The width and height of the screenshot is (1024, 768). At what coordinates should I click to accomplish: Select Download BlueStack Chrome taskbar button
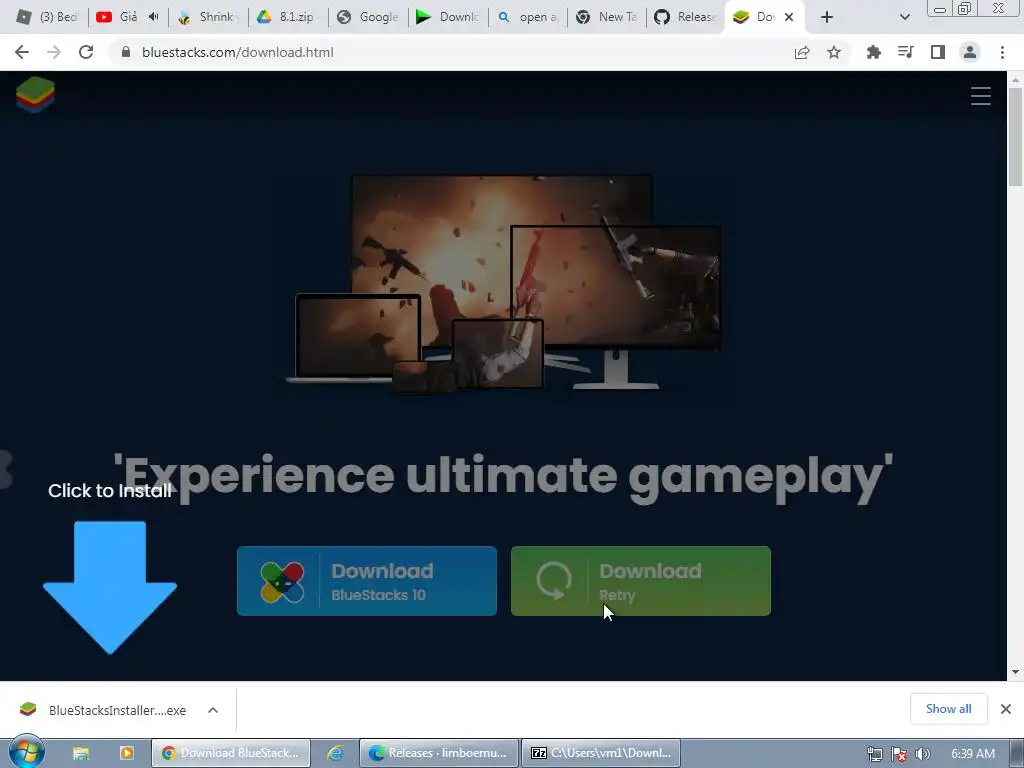[x=231, y=753]
